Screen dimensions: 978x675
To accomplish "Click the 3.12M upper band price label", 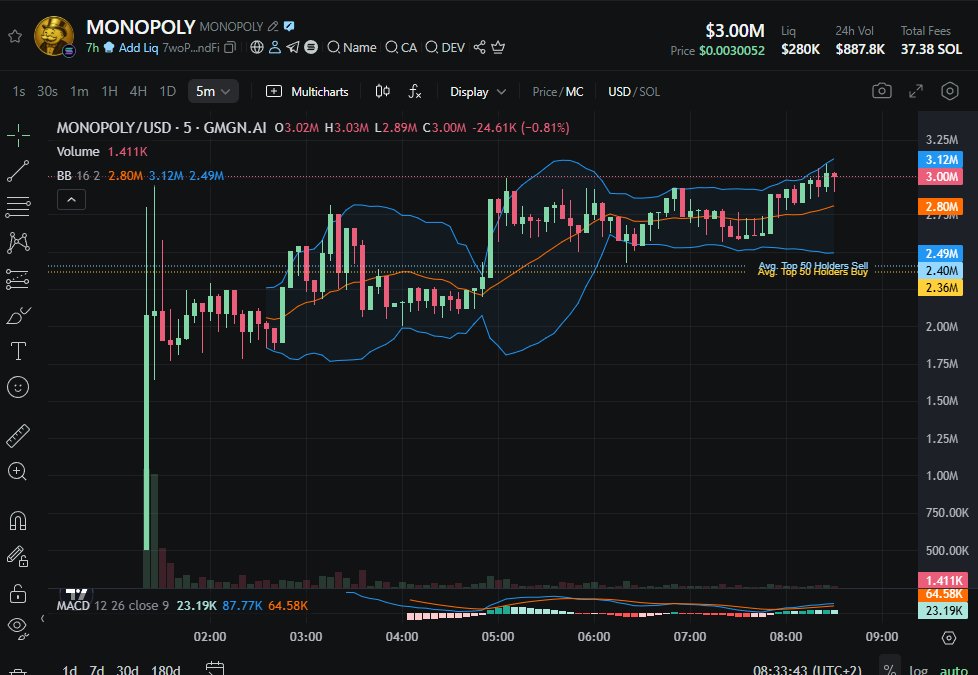I will [941, 160].
